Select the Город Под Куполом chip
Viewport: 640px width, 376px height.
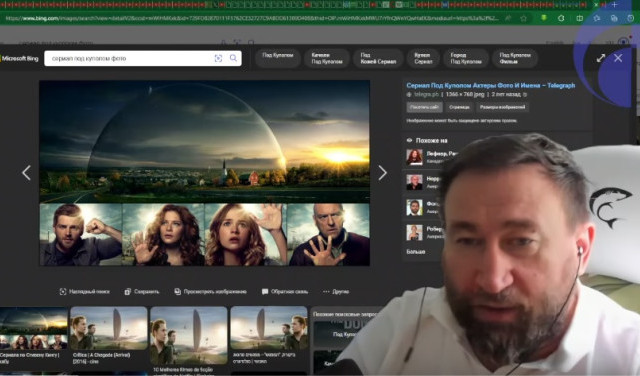pos(466,58)
